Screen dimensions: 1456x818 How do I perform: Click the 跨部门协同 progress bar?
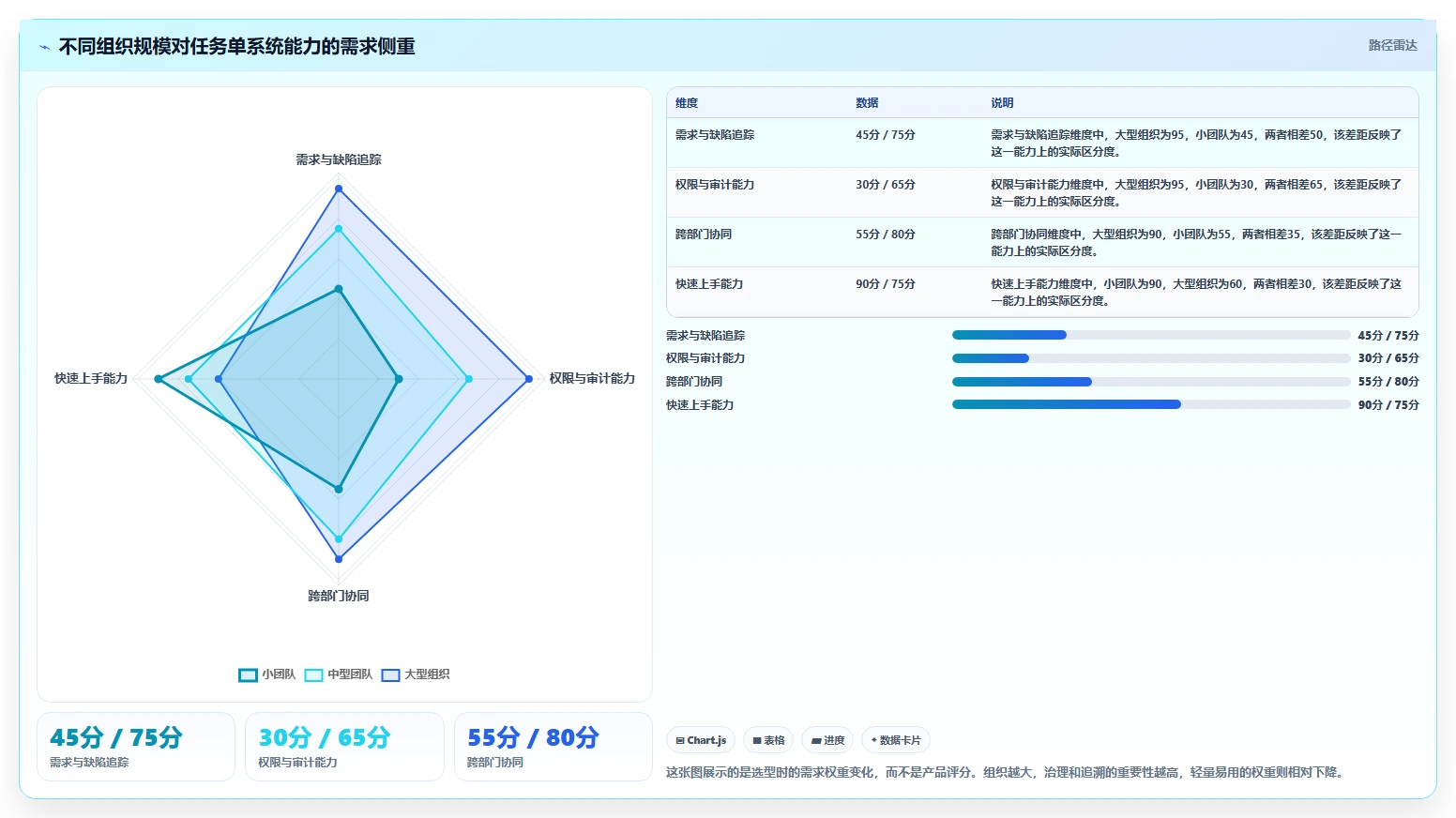[x=1151, y=382]
